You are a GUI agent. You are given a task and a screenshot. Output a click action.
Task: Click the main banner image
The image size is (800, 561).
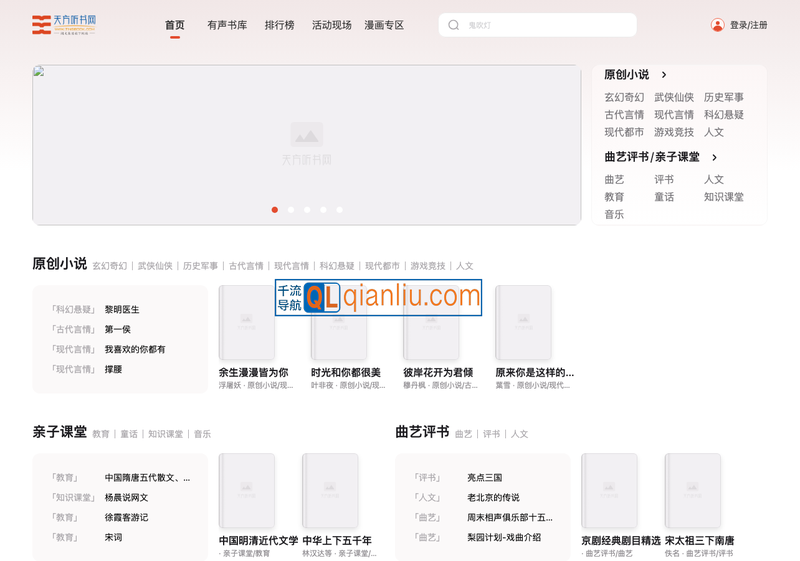pos(307,144)
